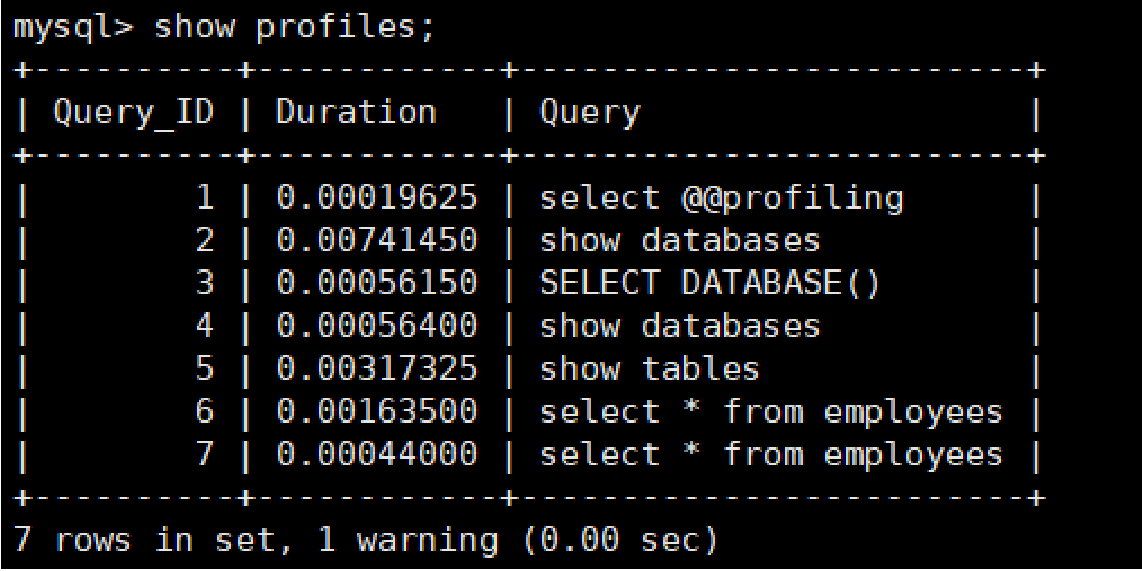Viewport: 1142px width, 571px height.
Task: Click 'select * from employees' in row 7
Action: click(771, 456)
